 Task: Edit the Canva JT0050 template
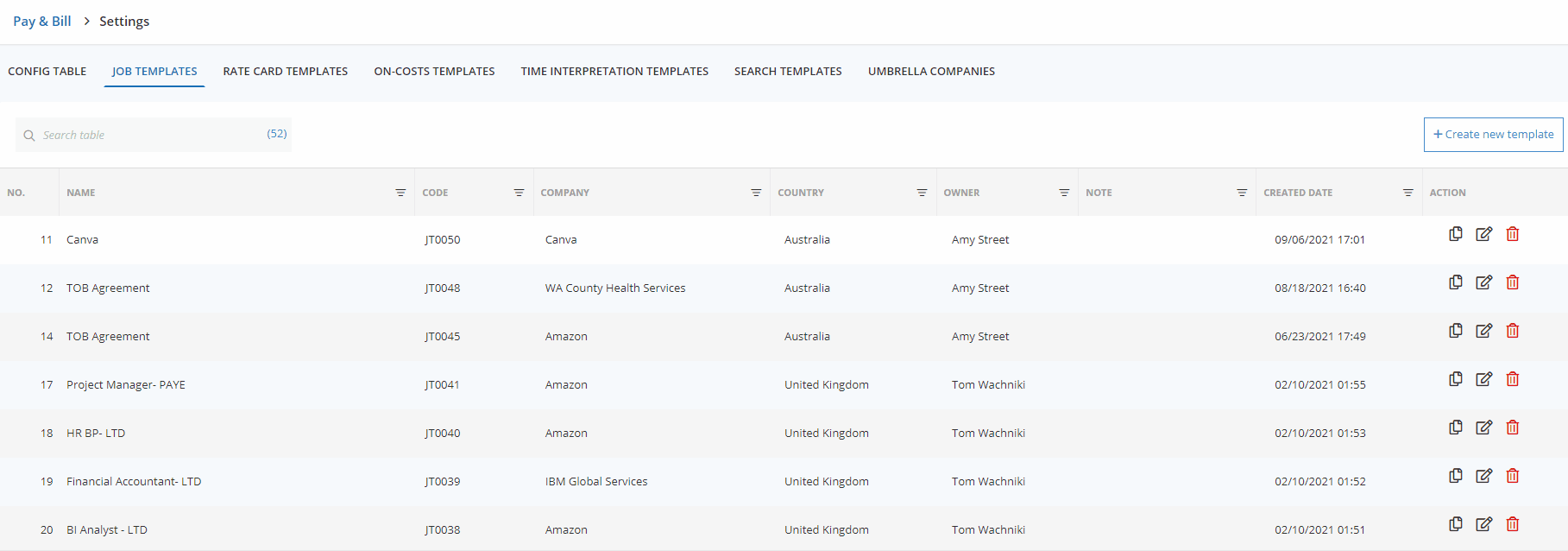coord(1483,234)
